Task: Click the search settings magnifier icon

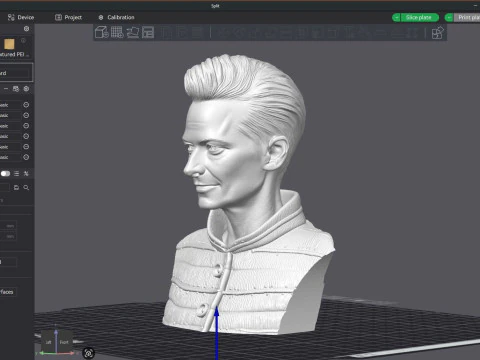Action: [26, 188]
